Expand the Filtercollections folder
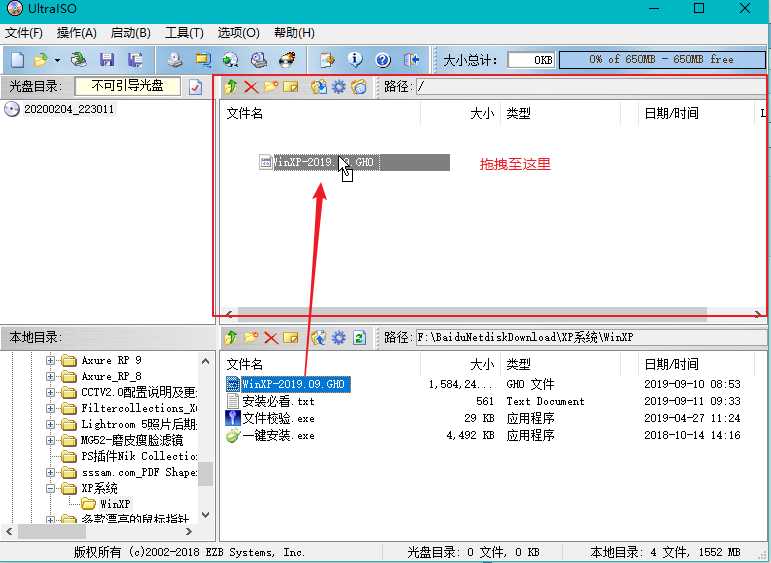Screen dimensions: 771x563 tap(50, 409)
